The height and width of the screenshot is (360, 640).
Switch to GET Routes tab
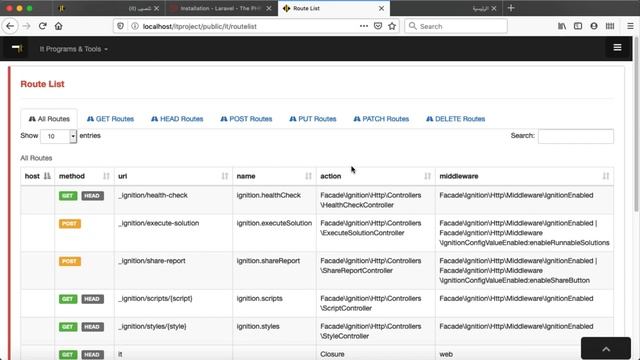(x=110, y=119)
